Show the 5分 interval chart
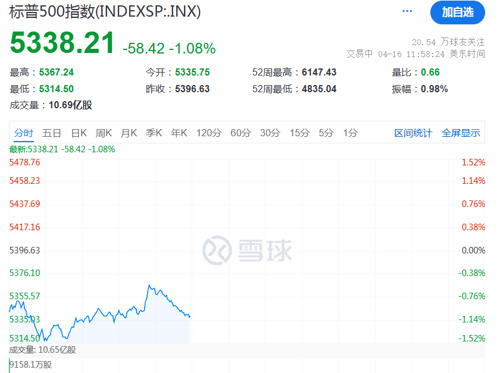Screen dimensions: 500x373 pos(326,133)
